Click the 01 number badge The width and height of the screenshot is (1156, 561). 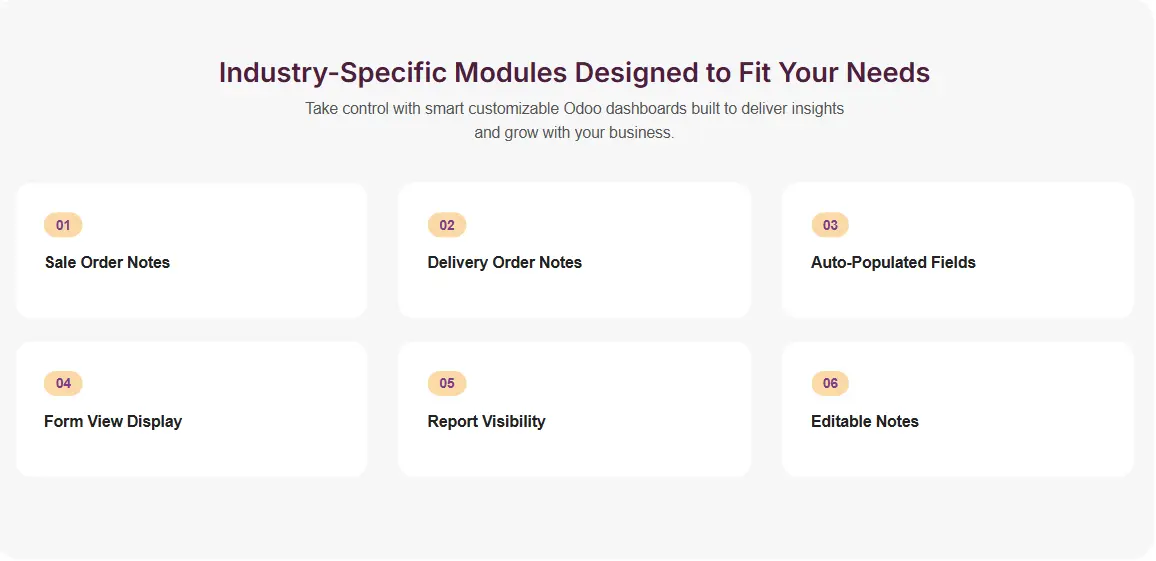tap(63, 225)
